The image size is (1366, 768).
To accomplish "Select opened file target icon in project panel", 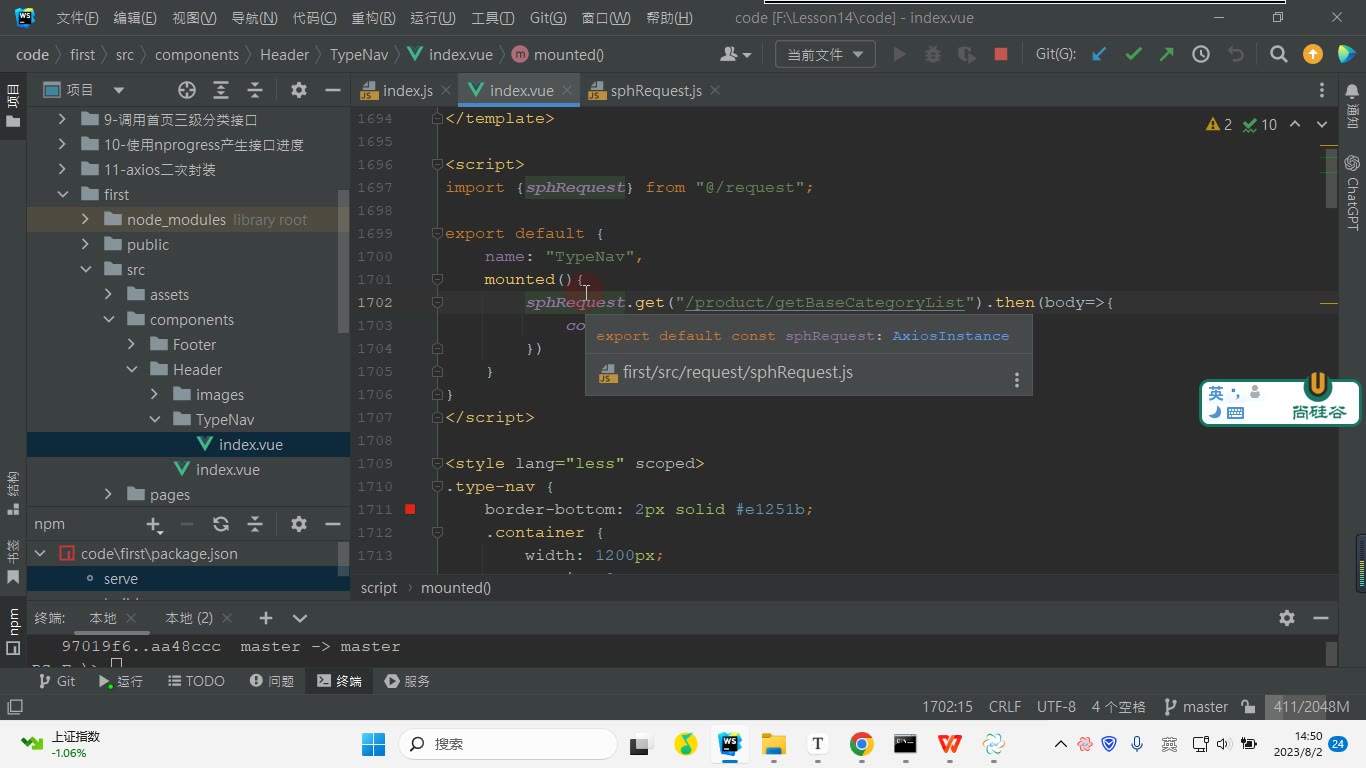I will pos(187,90).
